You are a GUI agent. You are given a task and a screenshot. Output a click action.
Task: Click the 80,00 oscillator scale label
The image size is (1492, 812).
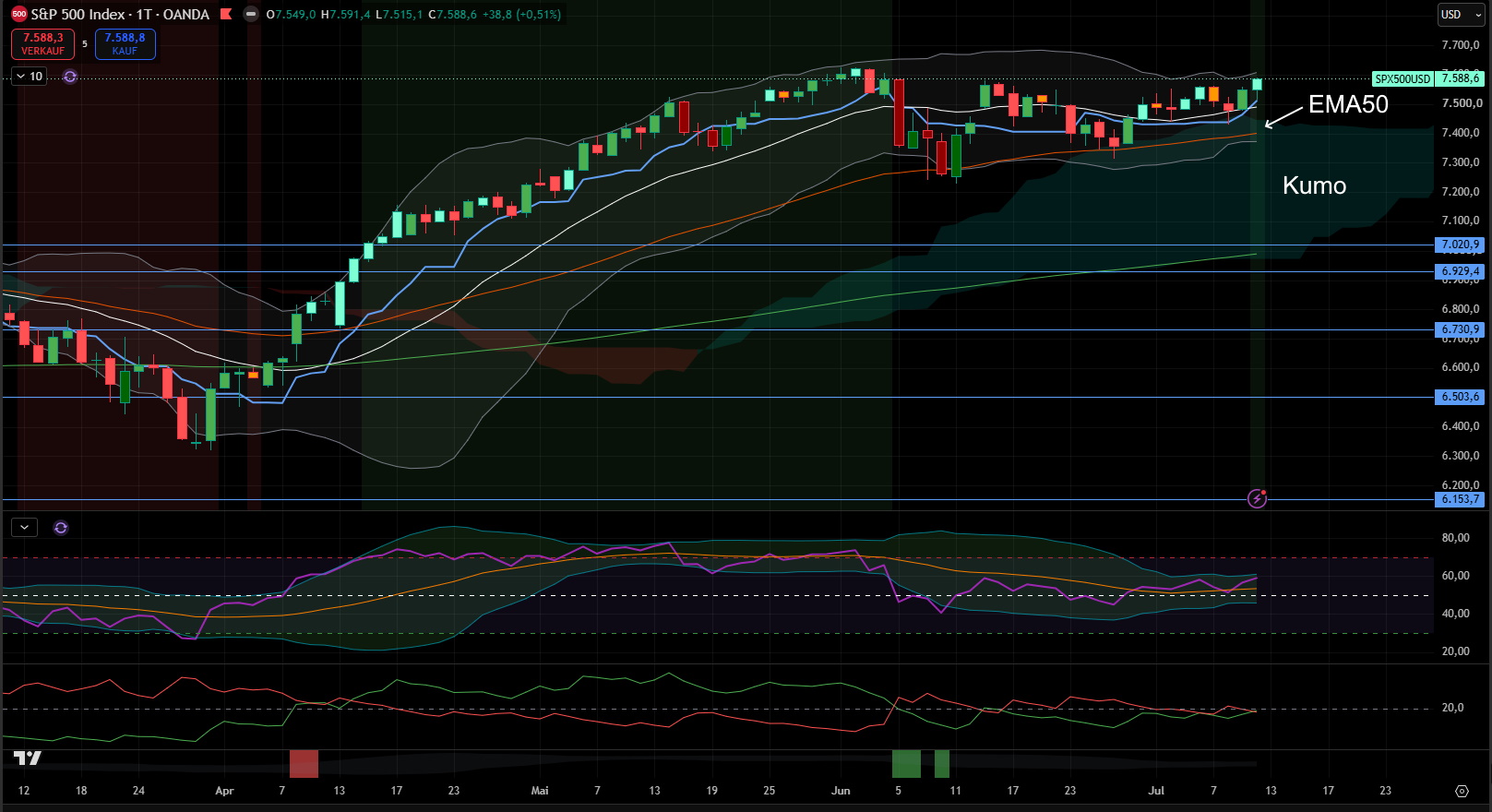click(1456, 538)
